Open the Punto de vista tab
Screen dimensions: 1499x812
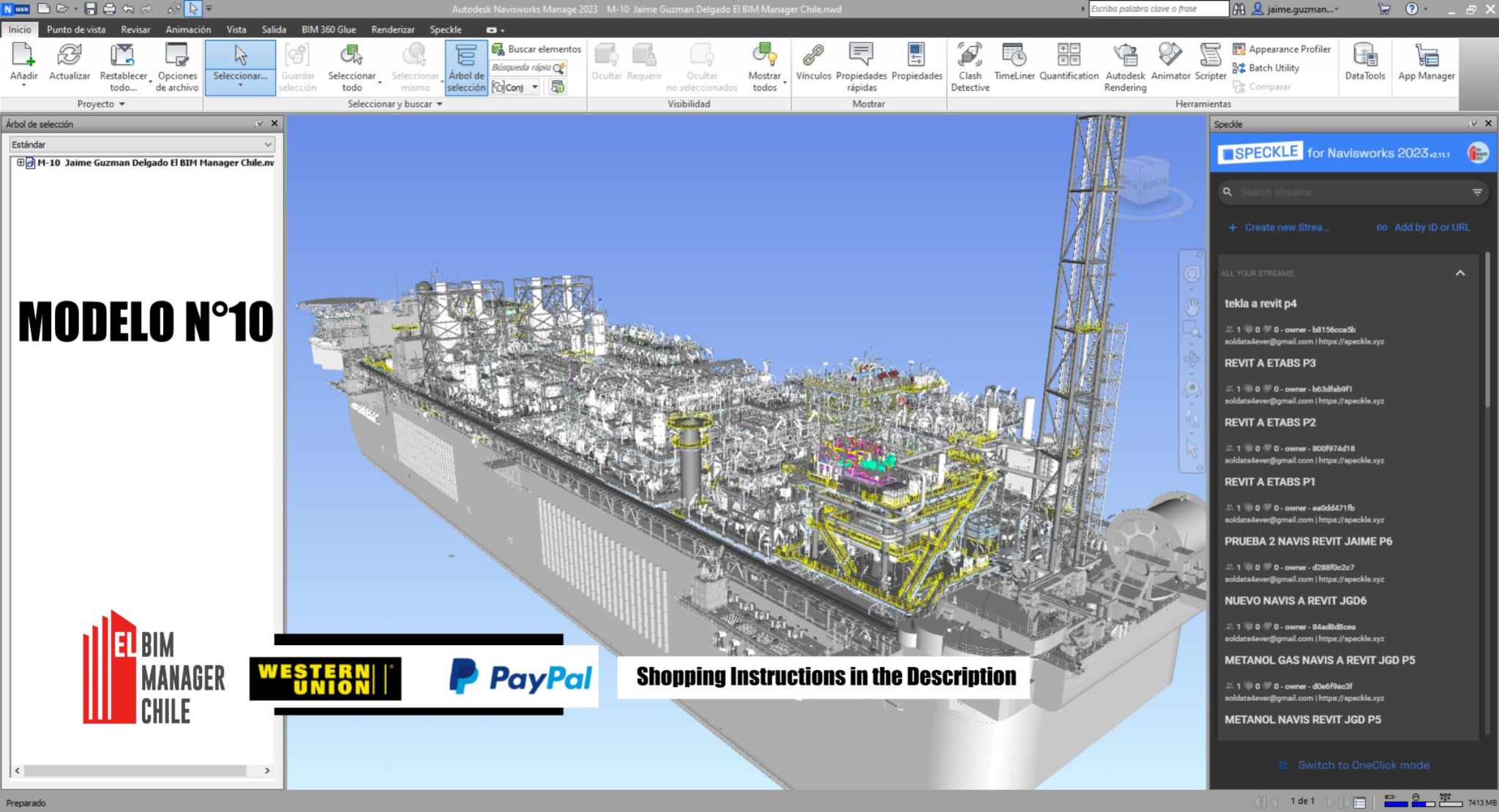pyautogui.click(x=76, y=29)
